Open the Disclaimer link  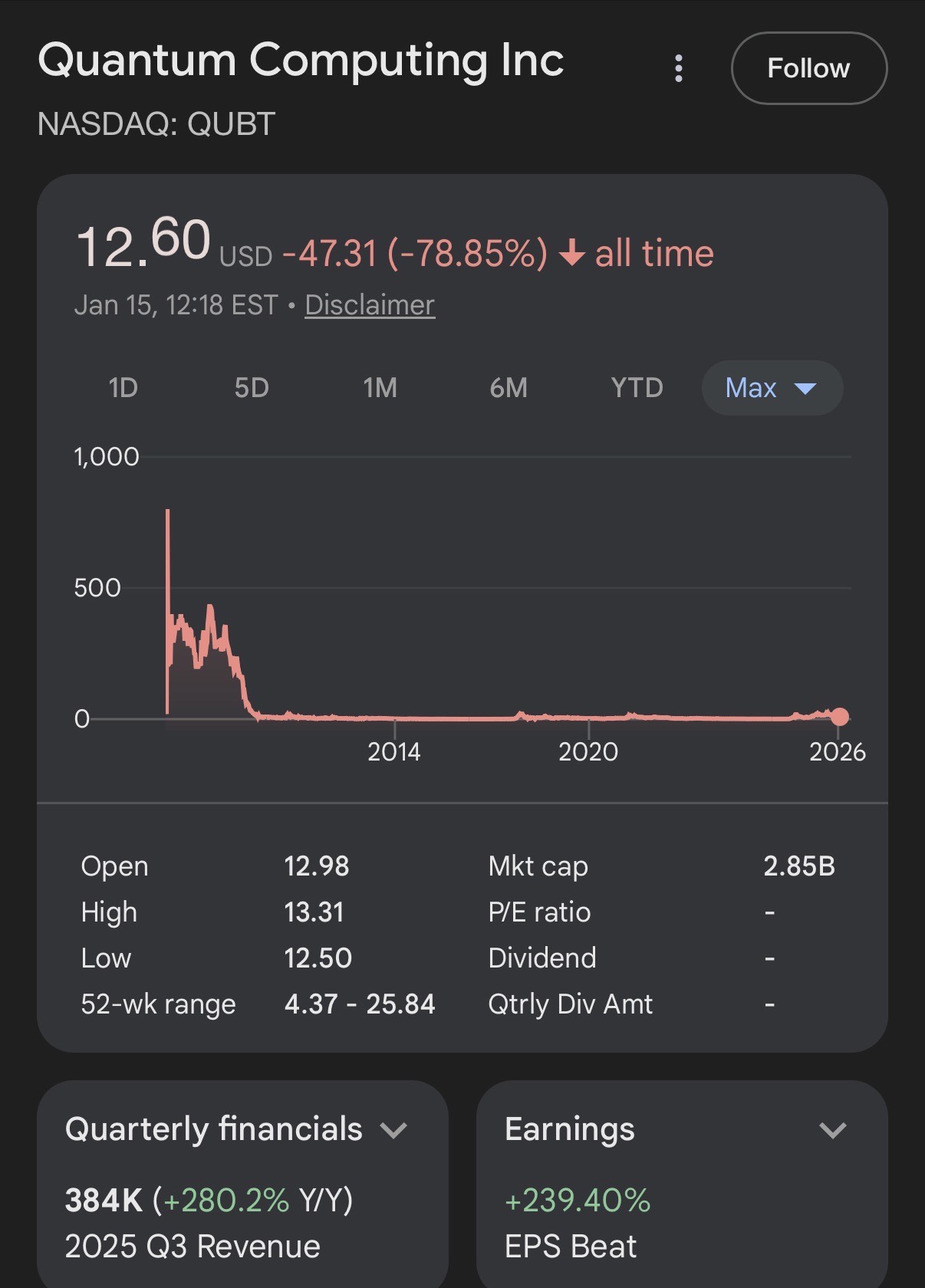(x=370, y=305)
